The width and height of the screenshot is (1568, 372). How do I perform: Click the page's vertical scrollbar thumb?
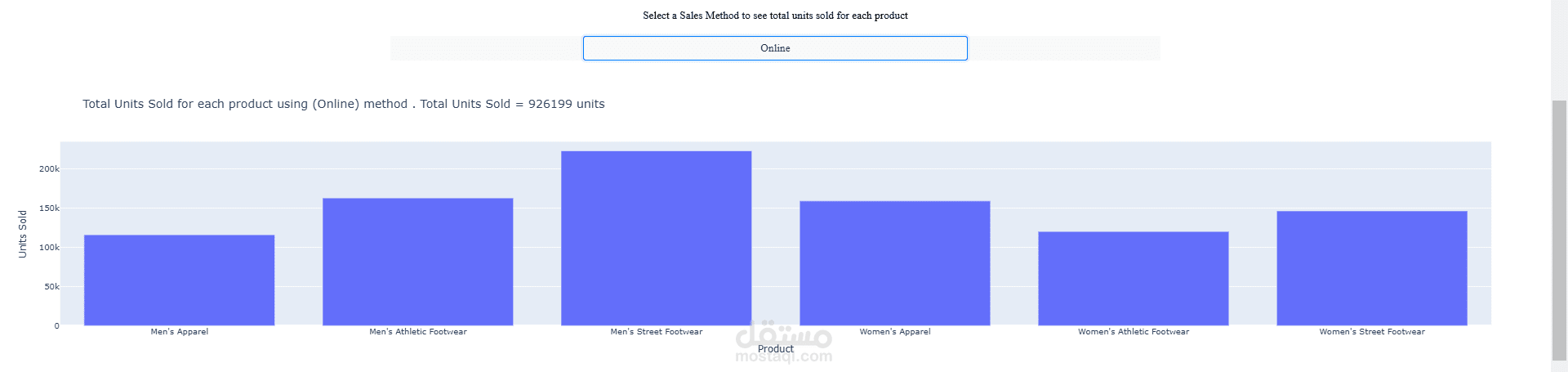click(x=1559, y=229)
